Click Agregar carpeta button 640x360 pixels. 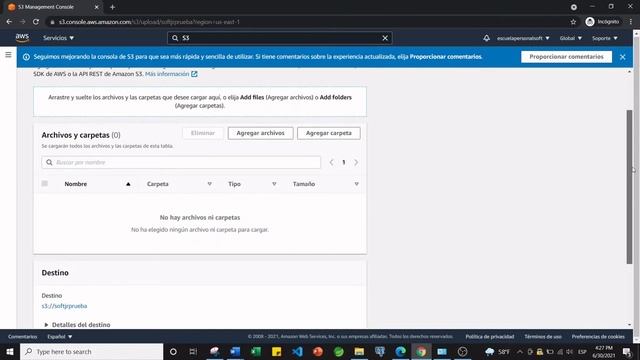coord(329,133)
